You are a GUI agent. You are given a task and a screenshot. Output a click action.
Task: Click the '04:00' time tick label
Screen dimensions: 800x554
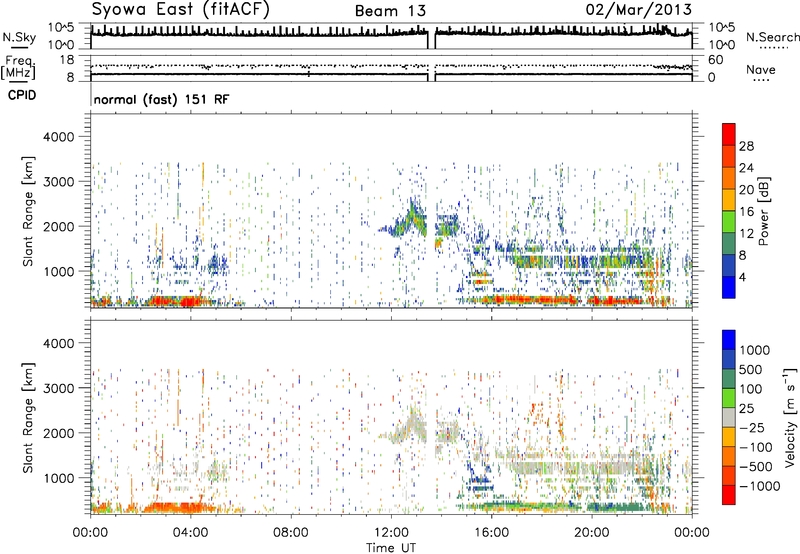(x=190, y=533)
